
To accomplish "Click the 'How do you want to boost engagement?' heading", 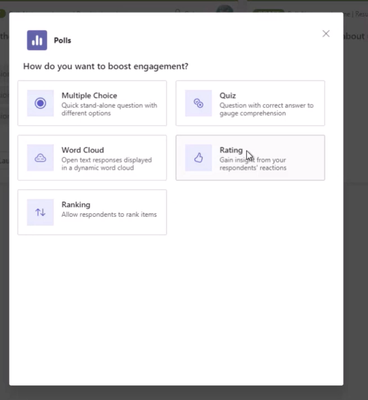I will [106, 66].
